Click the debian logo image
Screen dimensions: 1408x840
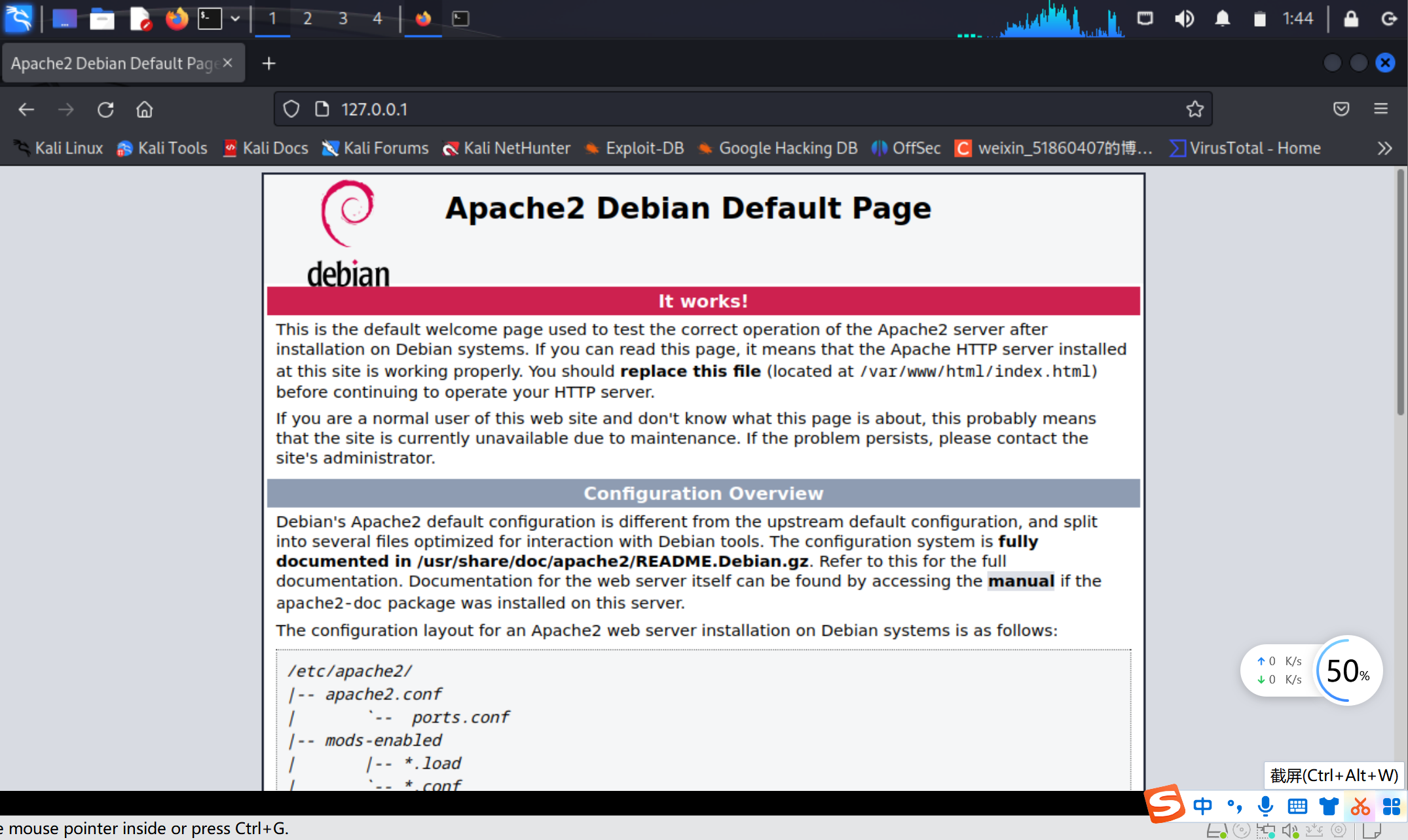(x=348, y=233)
